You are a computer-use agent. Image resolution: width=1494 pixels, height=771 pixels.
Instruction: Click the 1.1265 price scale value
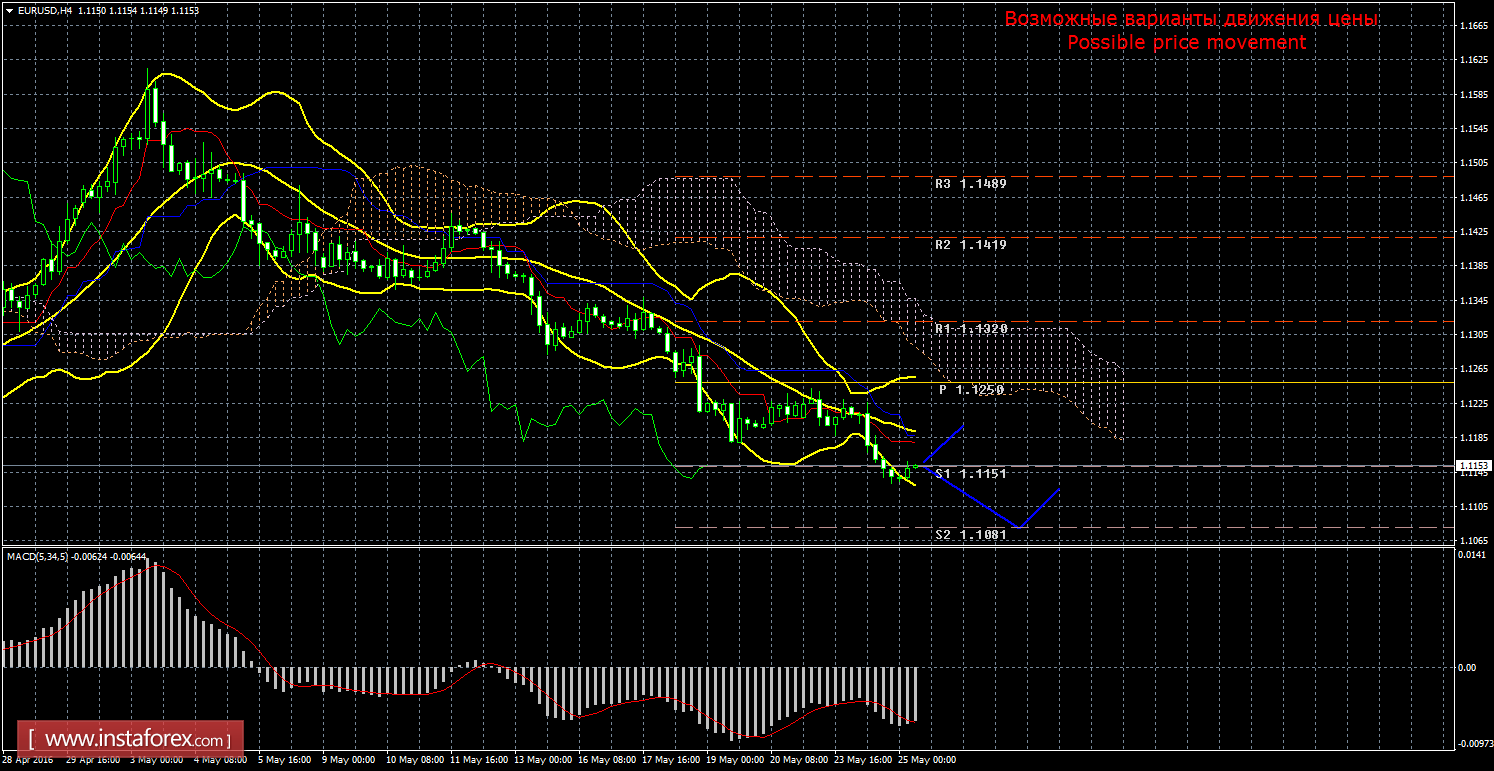pyautogui.click(x=1472, y=369)
